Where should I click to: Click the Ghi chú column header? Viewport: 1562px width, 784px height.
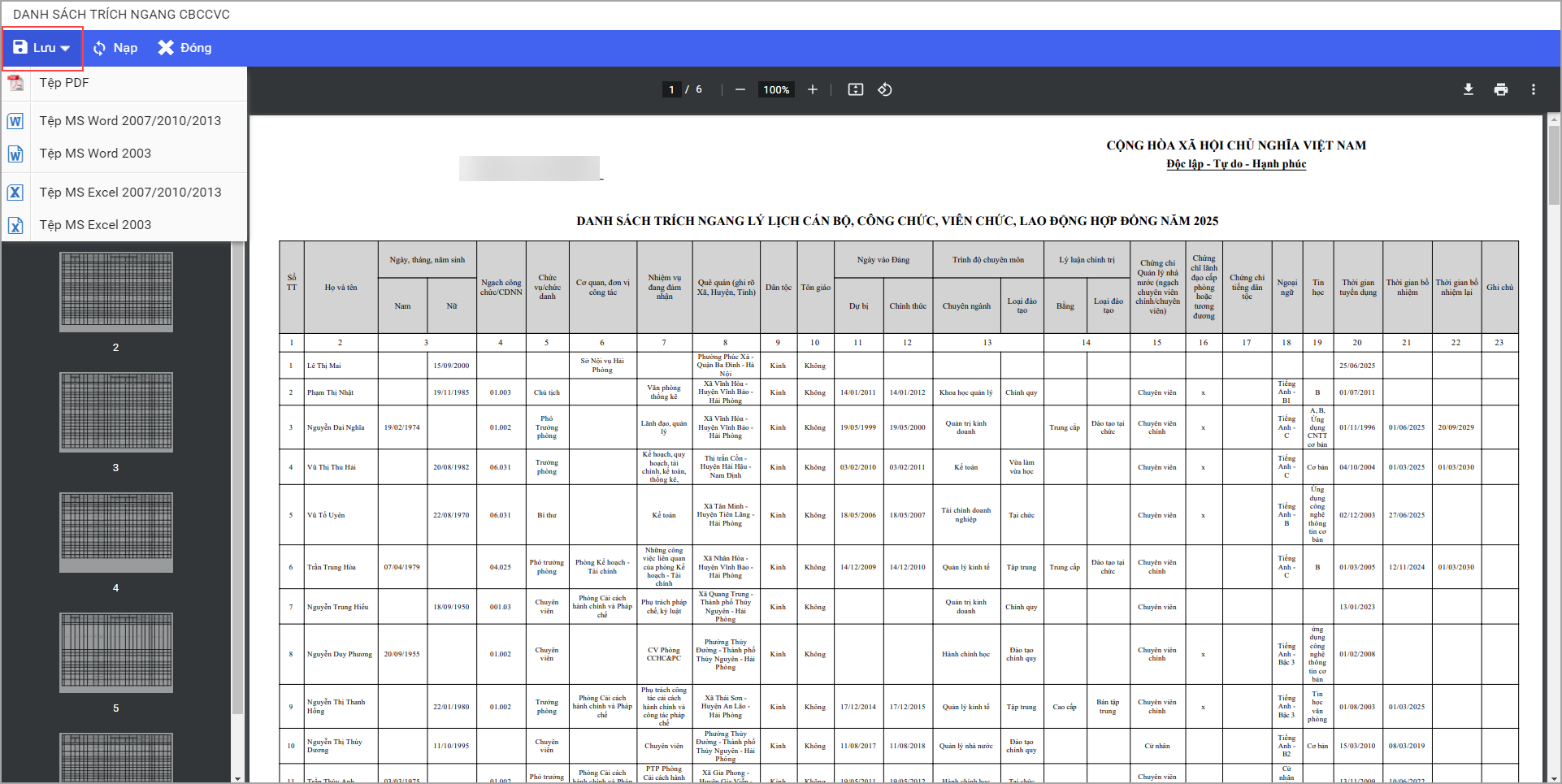coord(1499,288)
